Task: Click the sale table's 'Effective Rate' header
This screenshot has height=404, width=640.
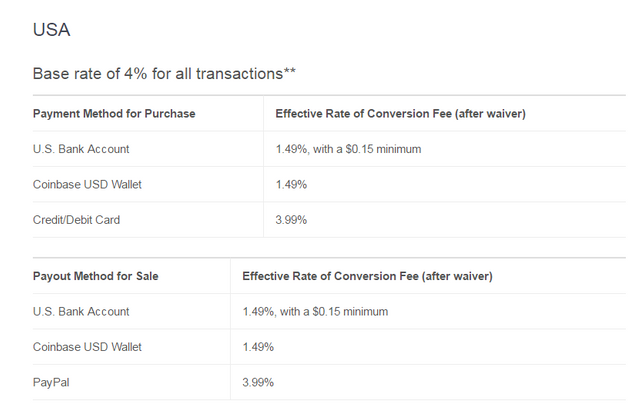Action: coord(367,276)
